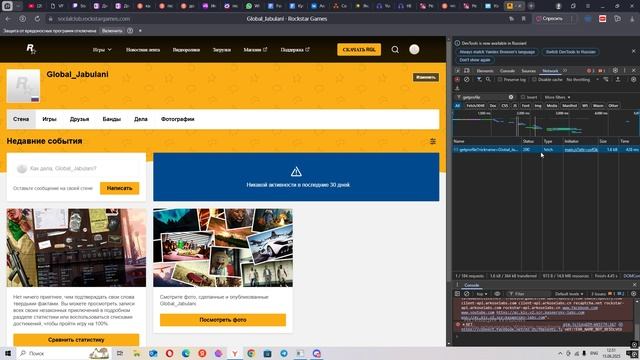
Task: Click the export HAR download icon
Action: pyautogui.click(x=457, y=88)
